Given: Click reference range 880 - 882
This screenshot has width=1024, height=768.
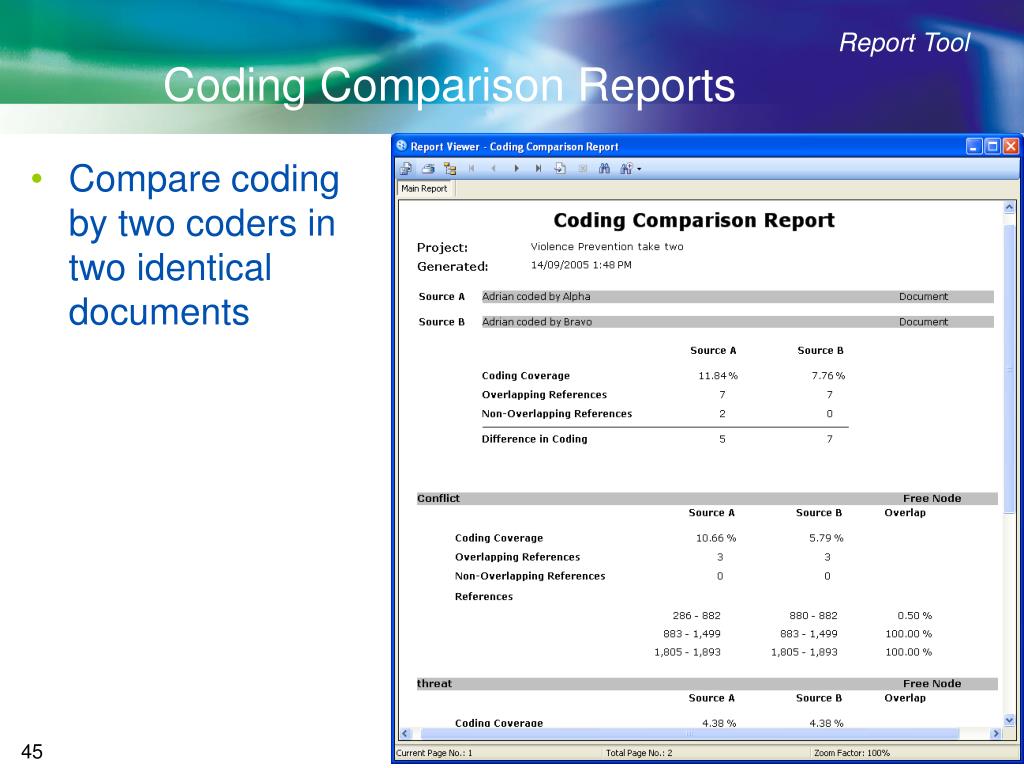Looking at the screenshot, I should coord(813,615).
